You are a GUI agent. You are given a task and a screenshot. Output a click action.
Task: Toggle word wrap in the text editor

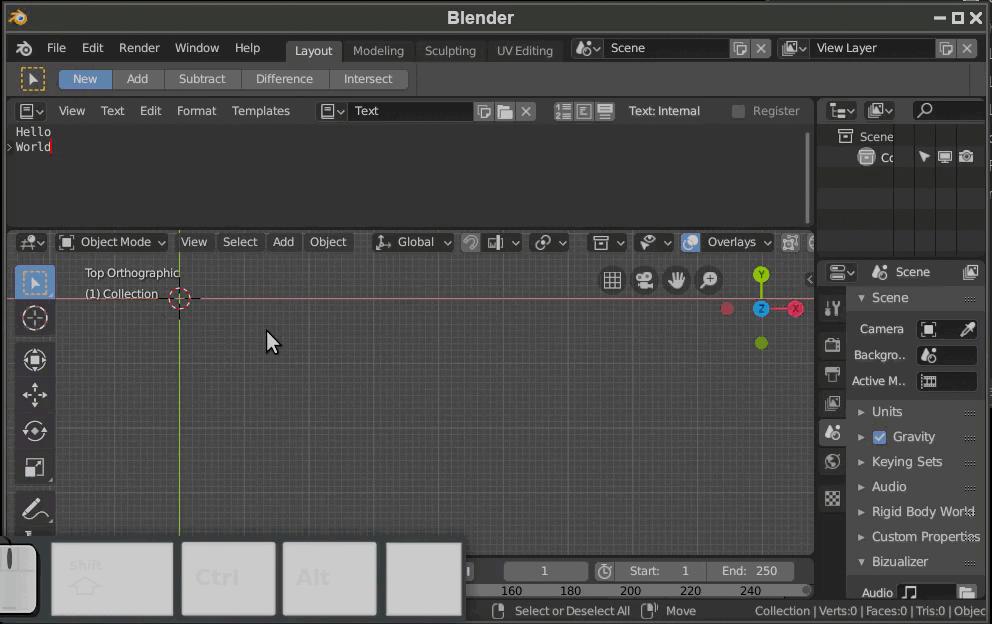click(x=583, y=111)
